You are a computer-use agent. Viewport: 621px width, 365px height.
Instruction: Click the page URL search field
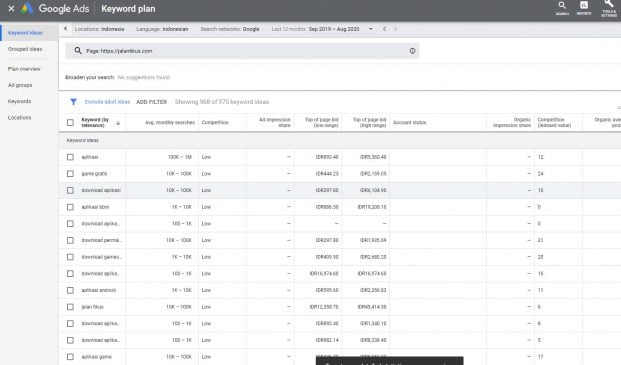tap(242, 51)
